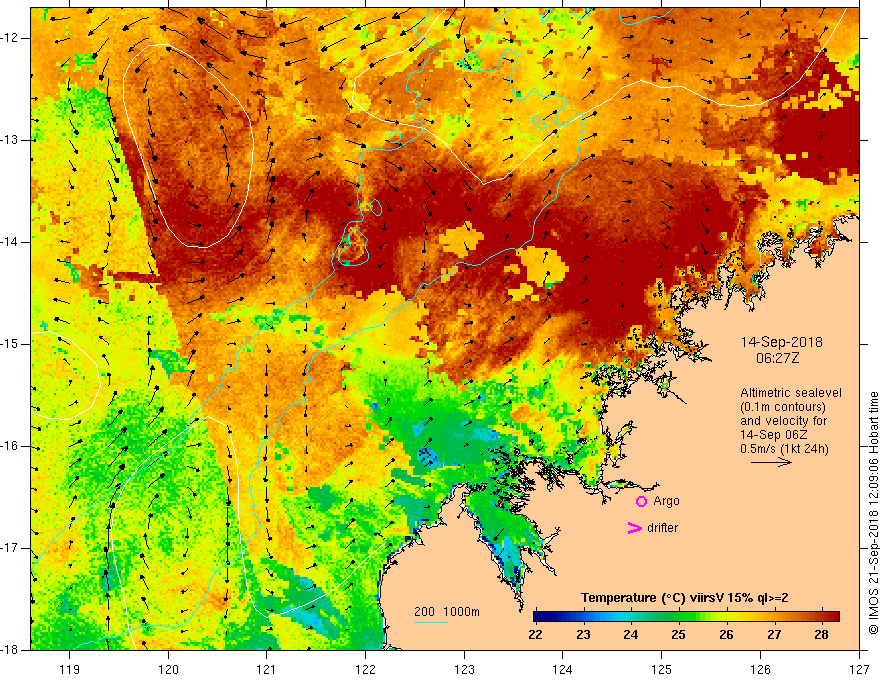Screen dimensions: 880x680
Task: Click the "06:27Z" time text
Action: pos(777,358)
